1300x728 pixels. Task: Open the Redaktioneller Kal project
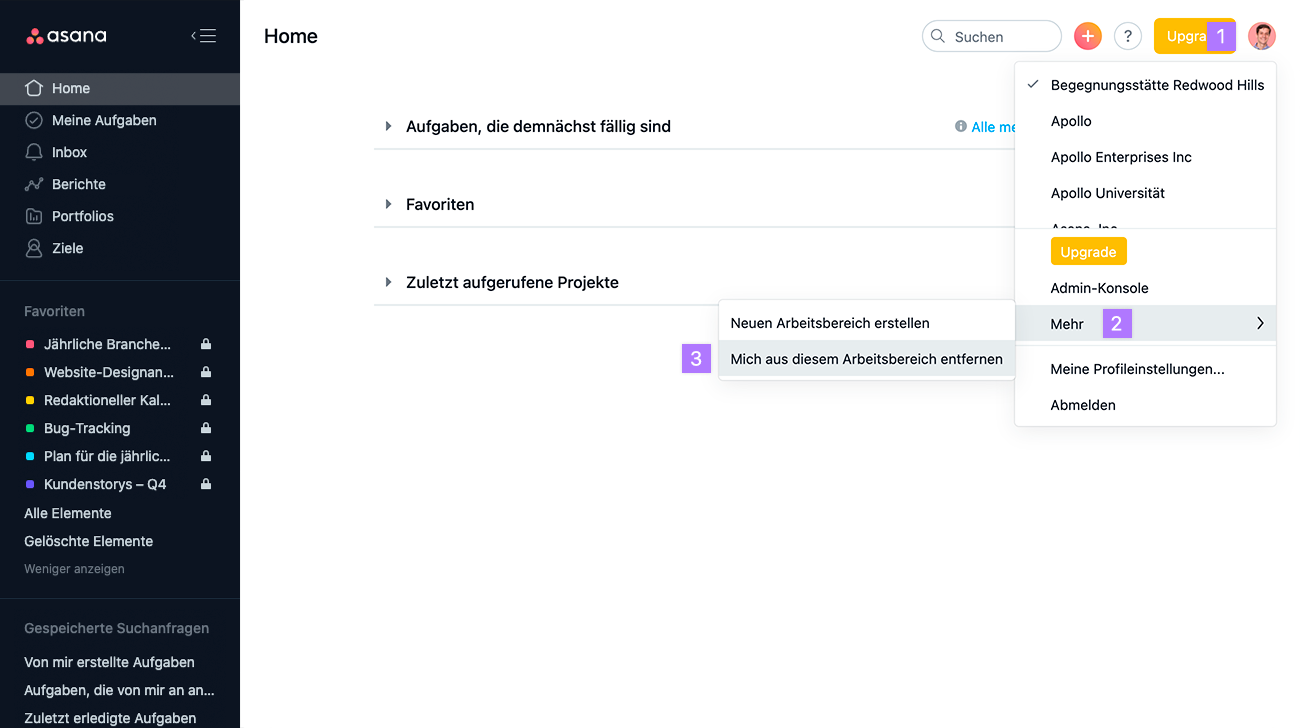click(x=108, y=400)
